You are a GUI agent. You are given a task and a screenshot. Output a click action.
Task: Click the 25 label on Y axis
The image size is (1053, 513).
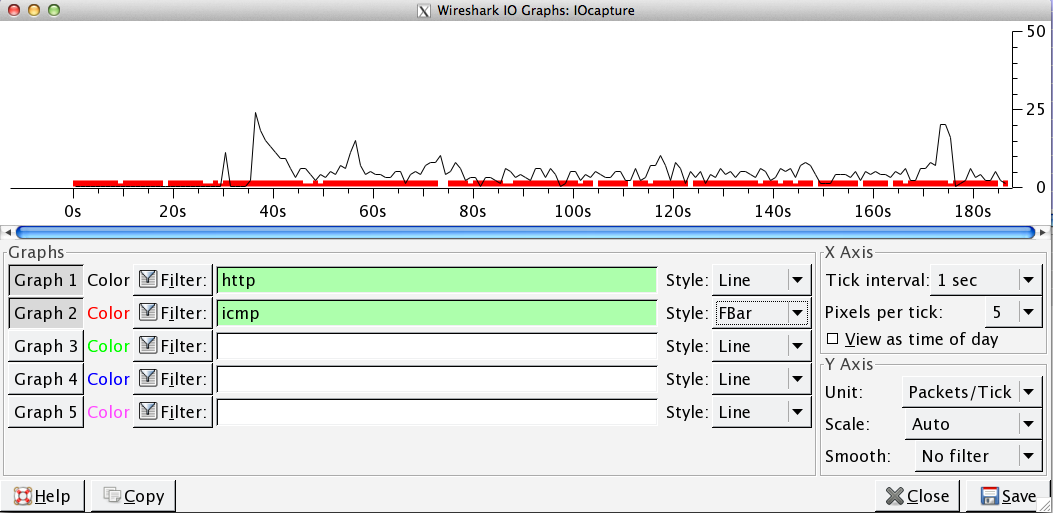(1034, 109)
